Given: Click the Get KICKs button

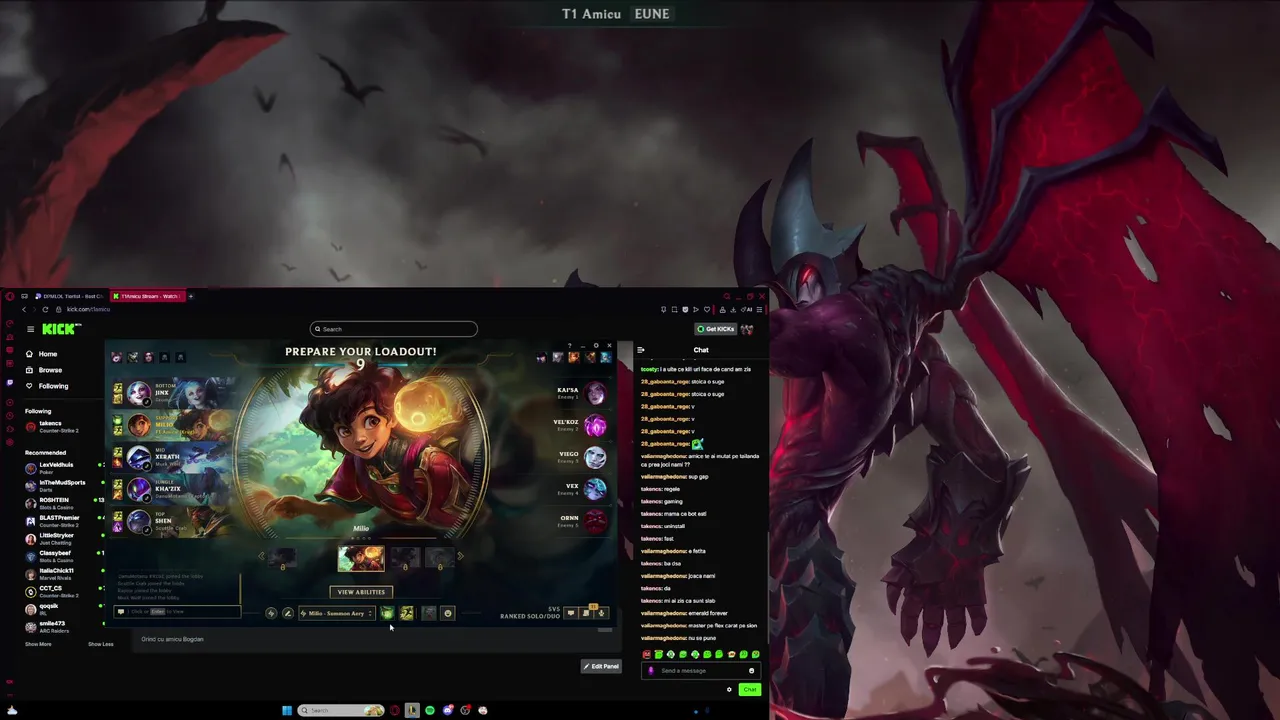Looking at the screenshot, I should point(716,329).
